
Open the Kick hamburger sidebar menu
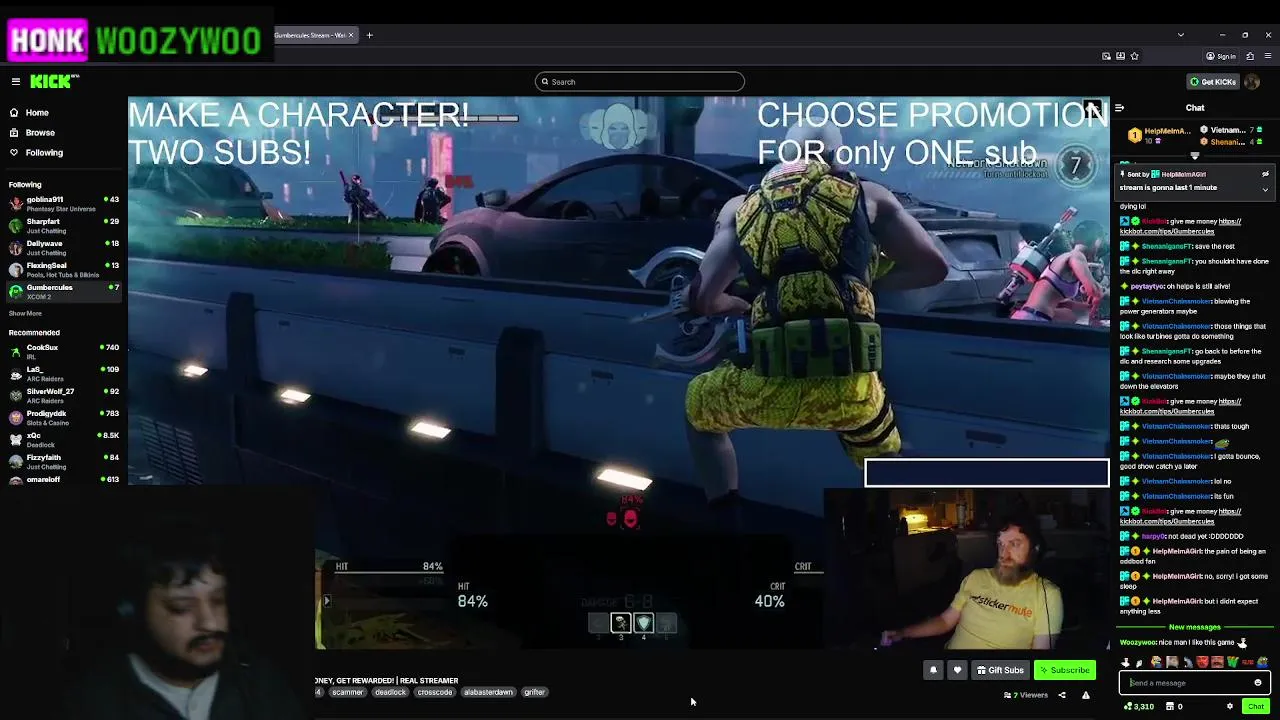(16, 82)
